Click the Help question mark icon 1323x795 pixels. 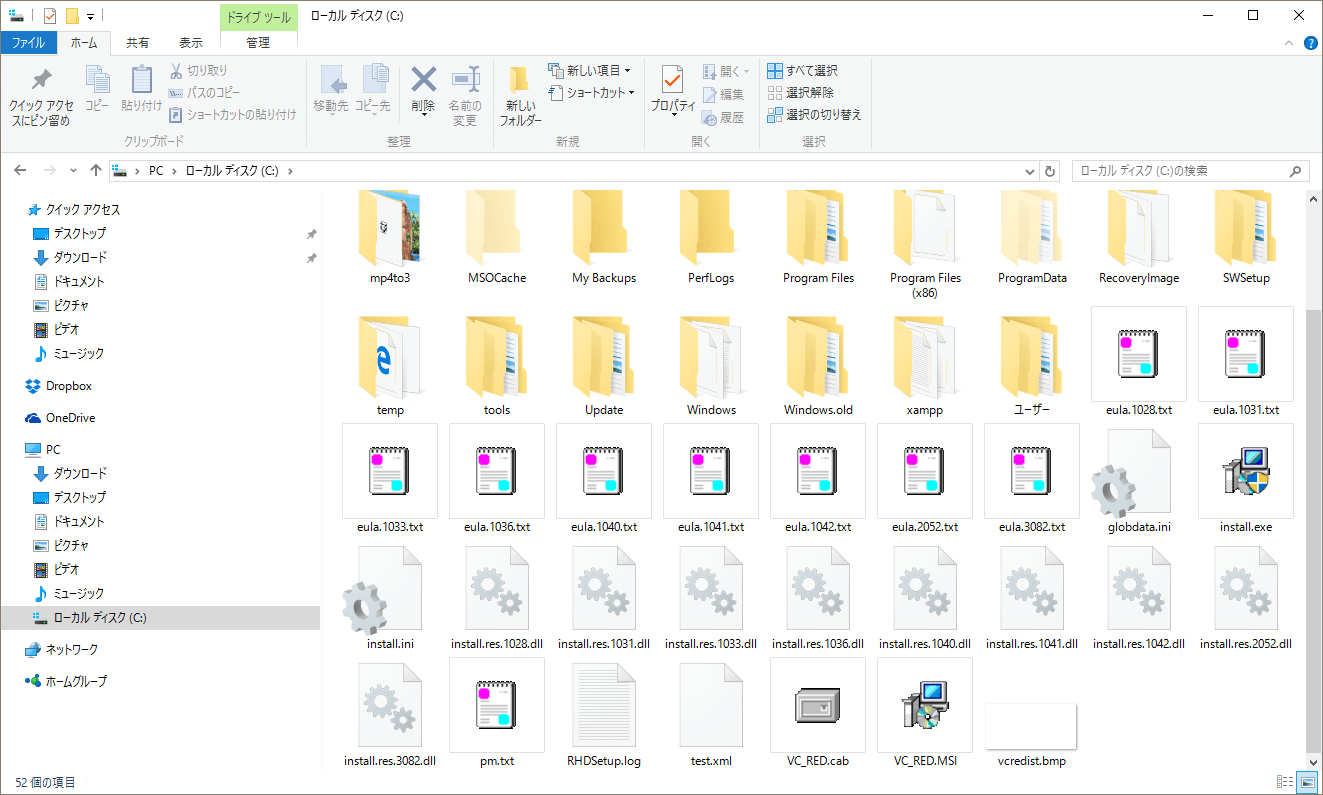(1311, 43)
